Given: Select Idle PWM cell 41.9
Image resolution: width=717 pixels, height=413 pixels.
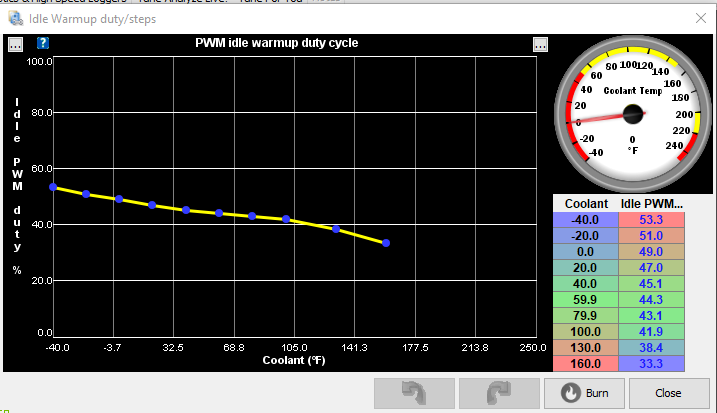Looking at the screenshot, I should click(652, 332).
